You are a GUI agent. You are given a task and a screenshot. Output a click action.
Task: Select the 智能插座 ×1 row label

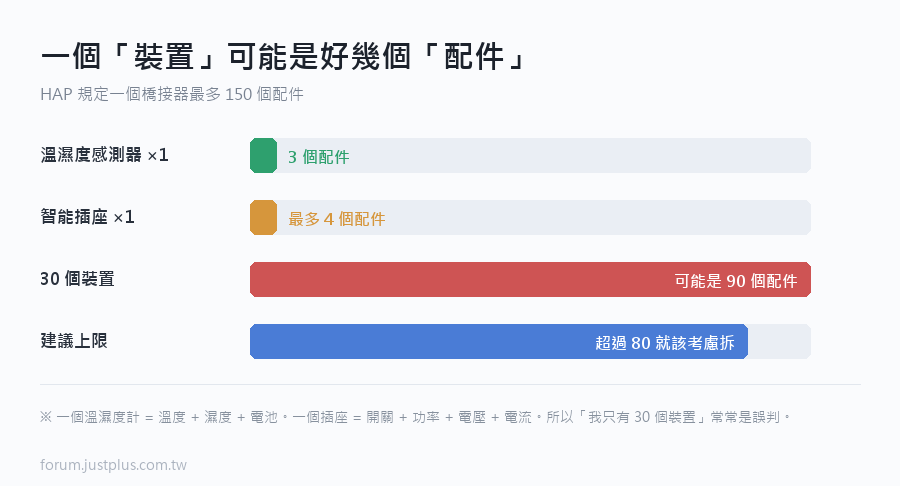tap(87, 217)
